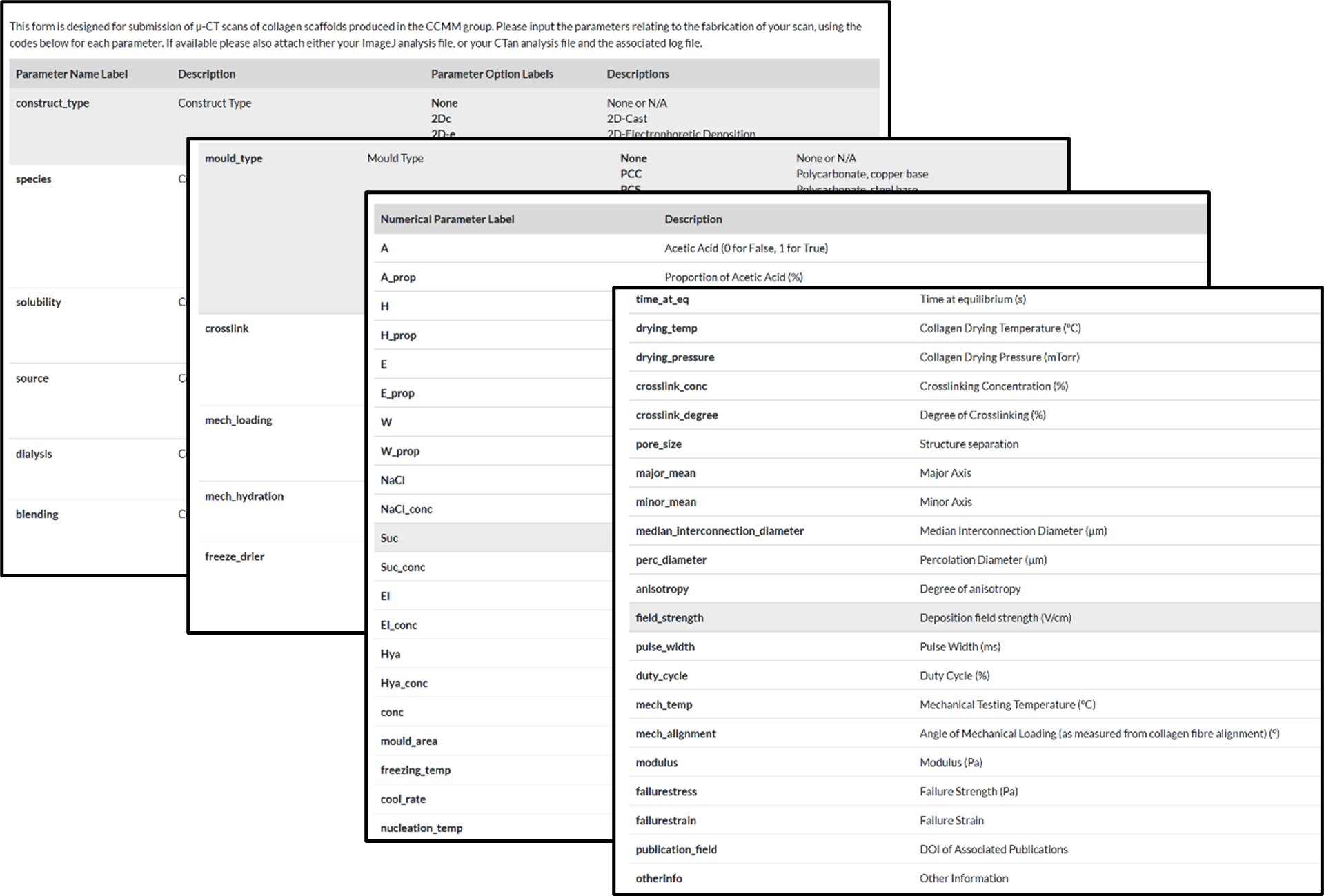This screenshot has height=896, width=1324.
Task: Select the solubility row label
Action: (39, 302)
